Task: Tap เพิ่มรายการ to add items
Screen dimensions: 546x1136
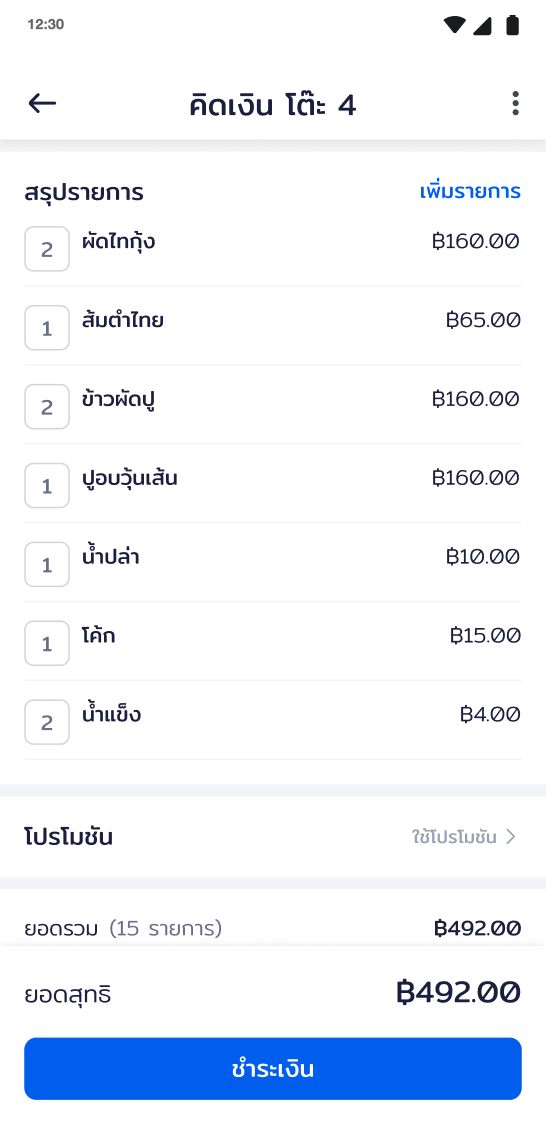Action: 470,192
